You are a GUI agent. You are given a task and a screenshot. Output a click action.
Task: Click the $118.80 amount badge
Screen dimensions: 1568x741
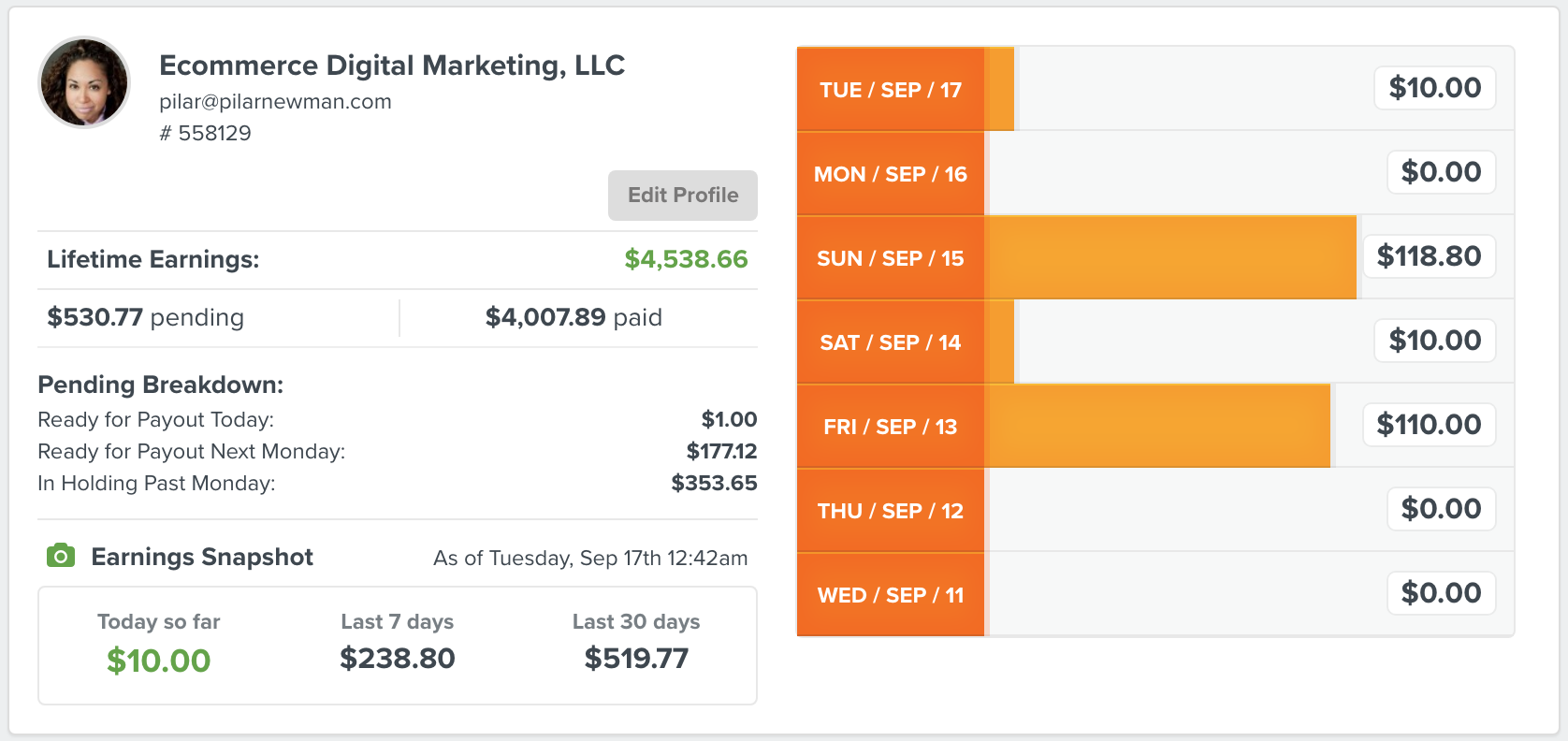(1429, 256)
